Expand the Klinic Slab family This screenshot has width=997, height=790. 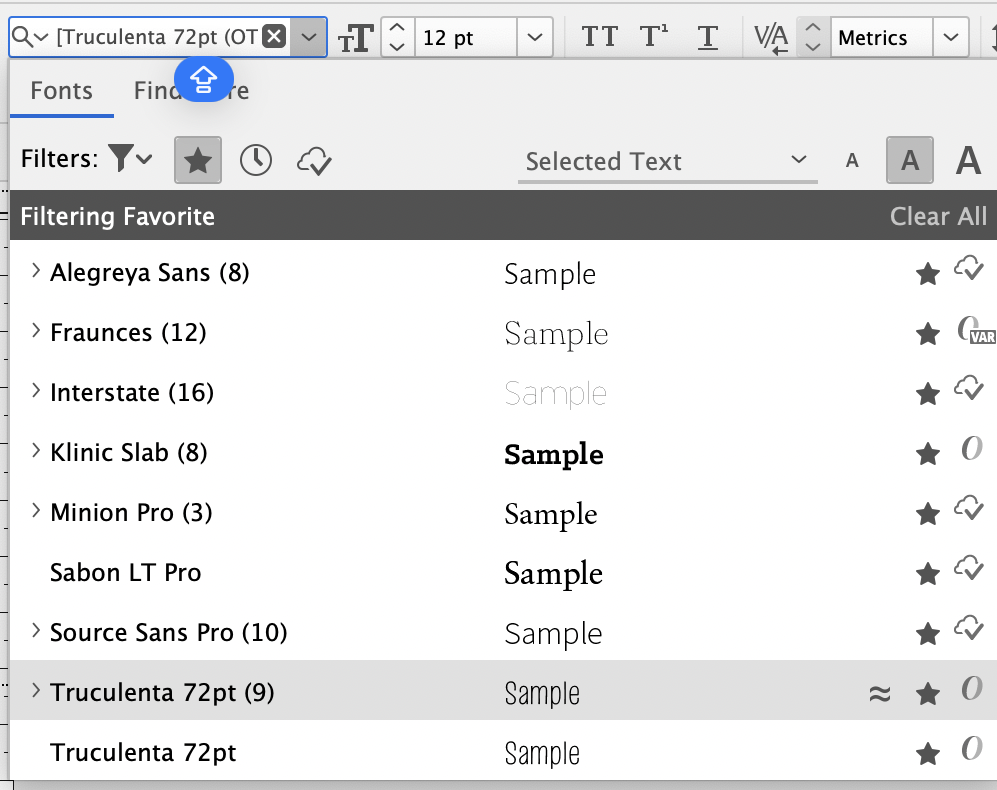pyautogui.click(x=36, y=450)
